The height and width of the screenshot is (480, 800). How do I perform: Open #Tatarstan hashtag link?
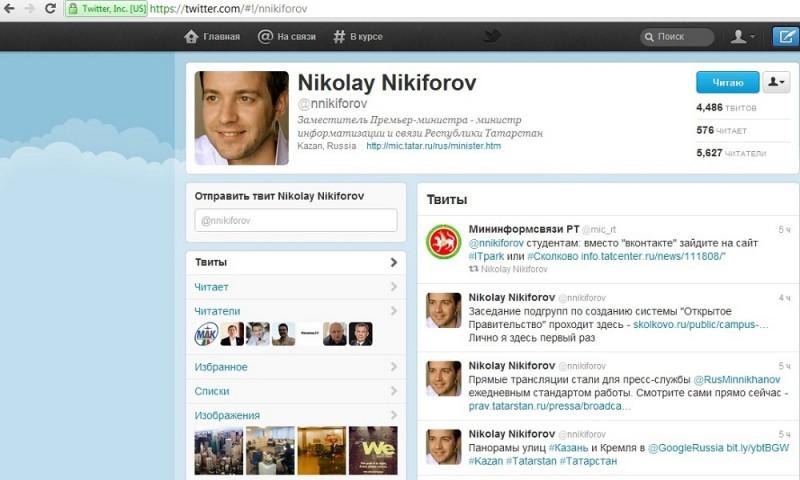tap(531, 461)
